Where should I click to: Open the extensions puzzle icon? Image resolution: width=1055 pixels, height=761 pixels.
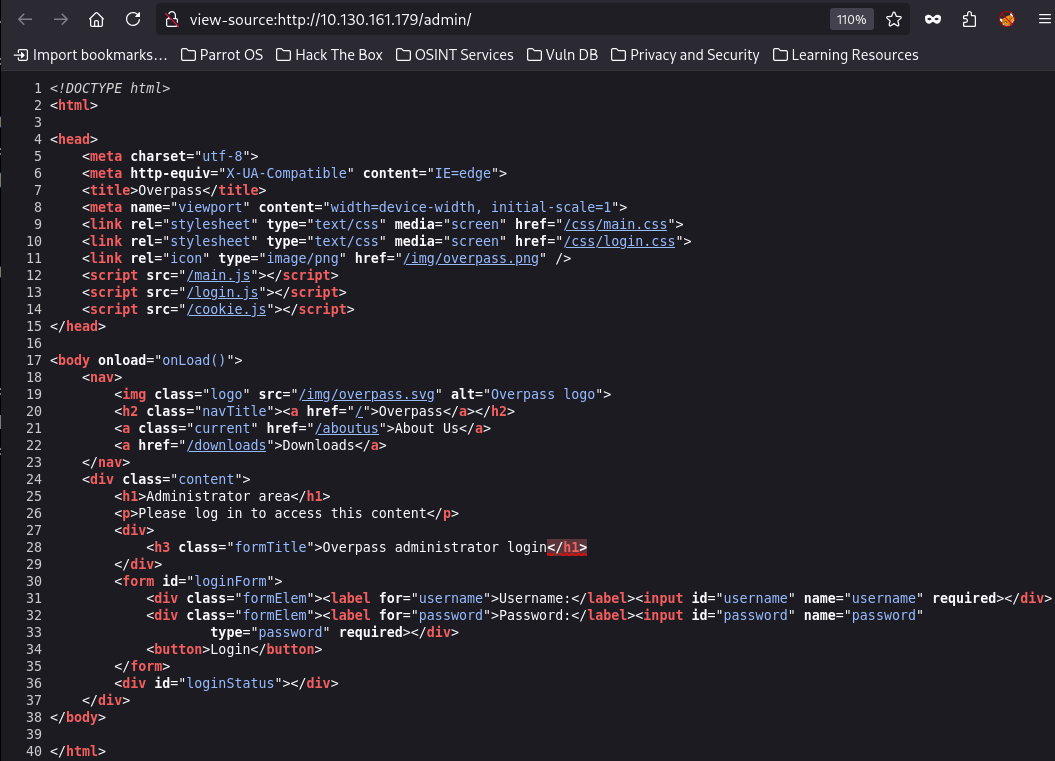coord(969,20)
